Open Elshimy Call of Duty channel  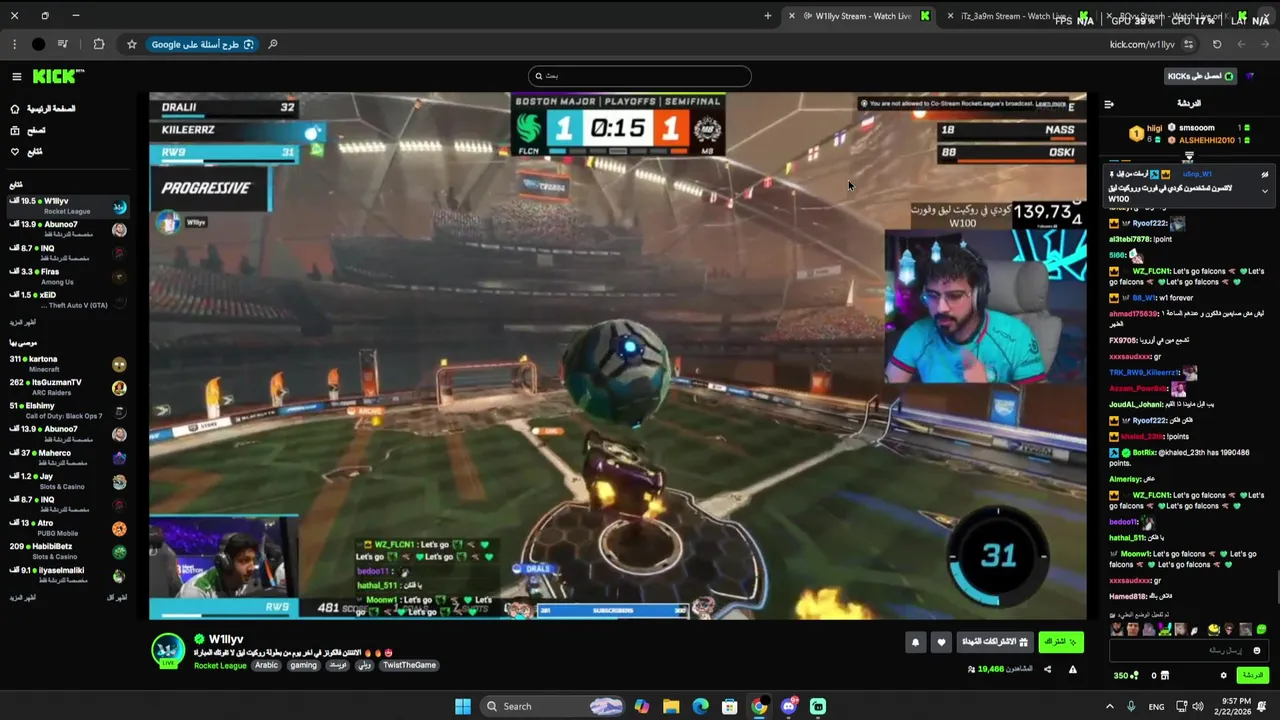coord(68,410)
